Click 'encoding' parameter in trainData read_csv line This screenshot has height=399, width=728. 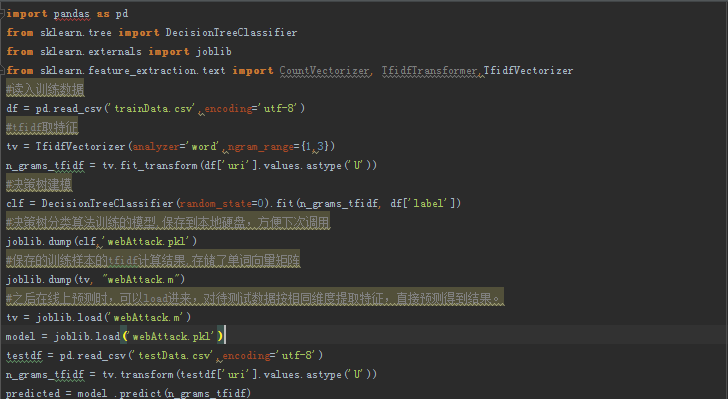click(x=228, y=109)
